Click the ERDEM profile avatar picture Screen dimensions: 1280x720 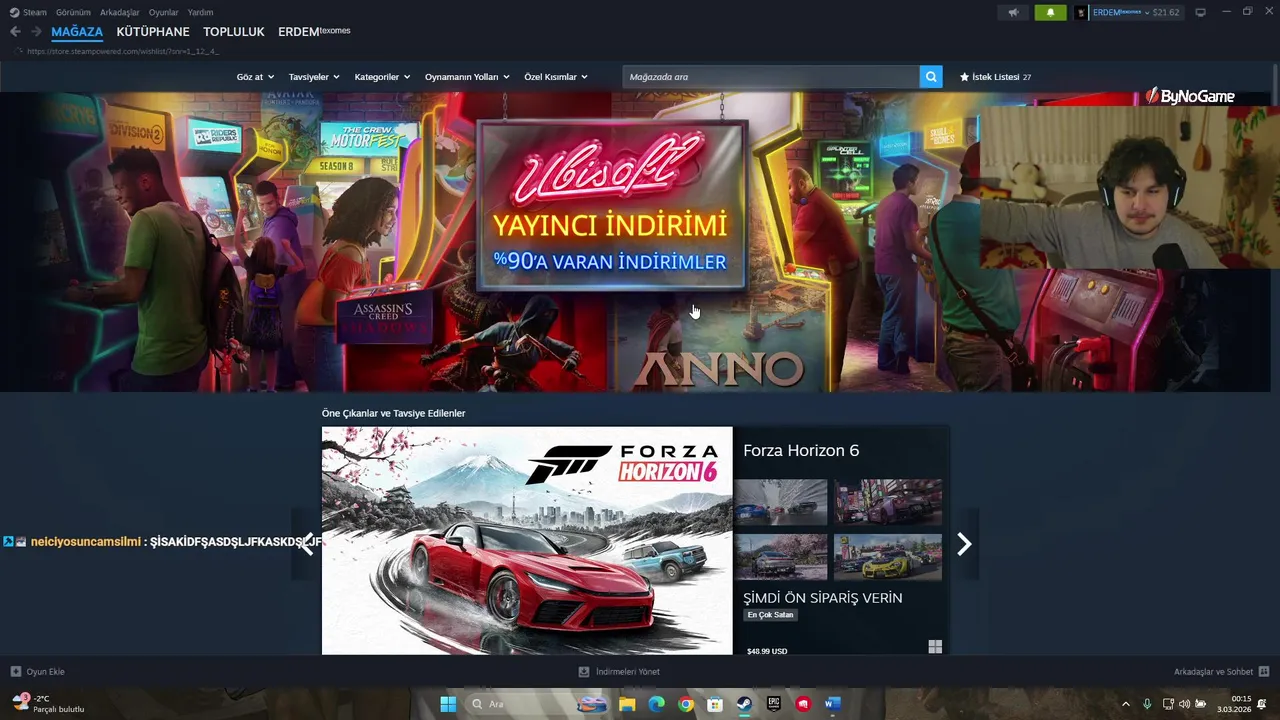click(1081, 12)
